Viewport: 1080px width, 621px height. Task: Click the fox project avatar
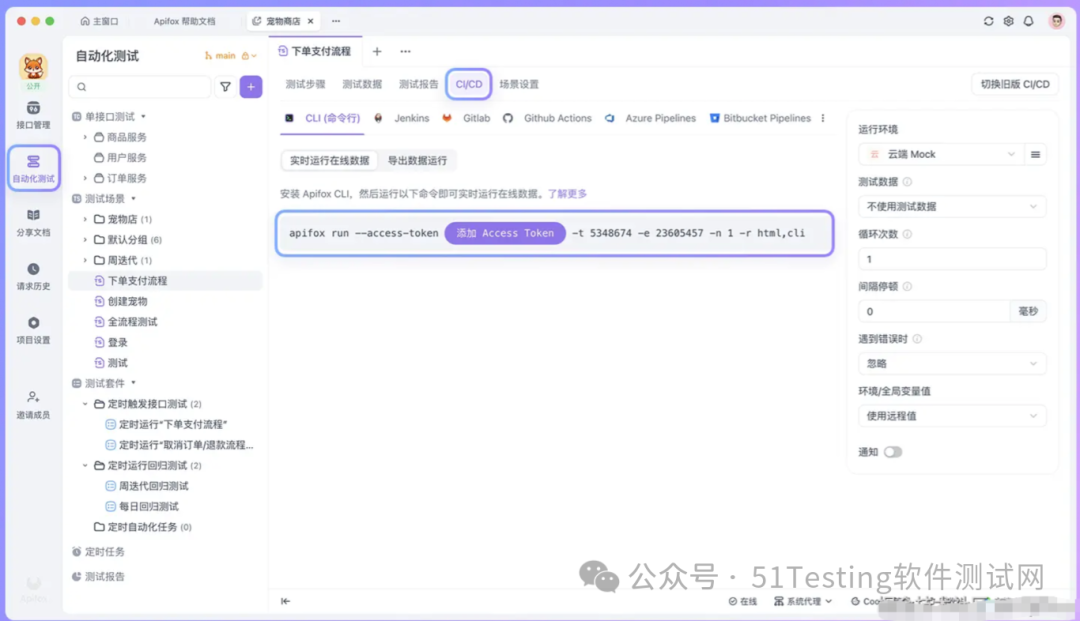click(x=33, y=67)
